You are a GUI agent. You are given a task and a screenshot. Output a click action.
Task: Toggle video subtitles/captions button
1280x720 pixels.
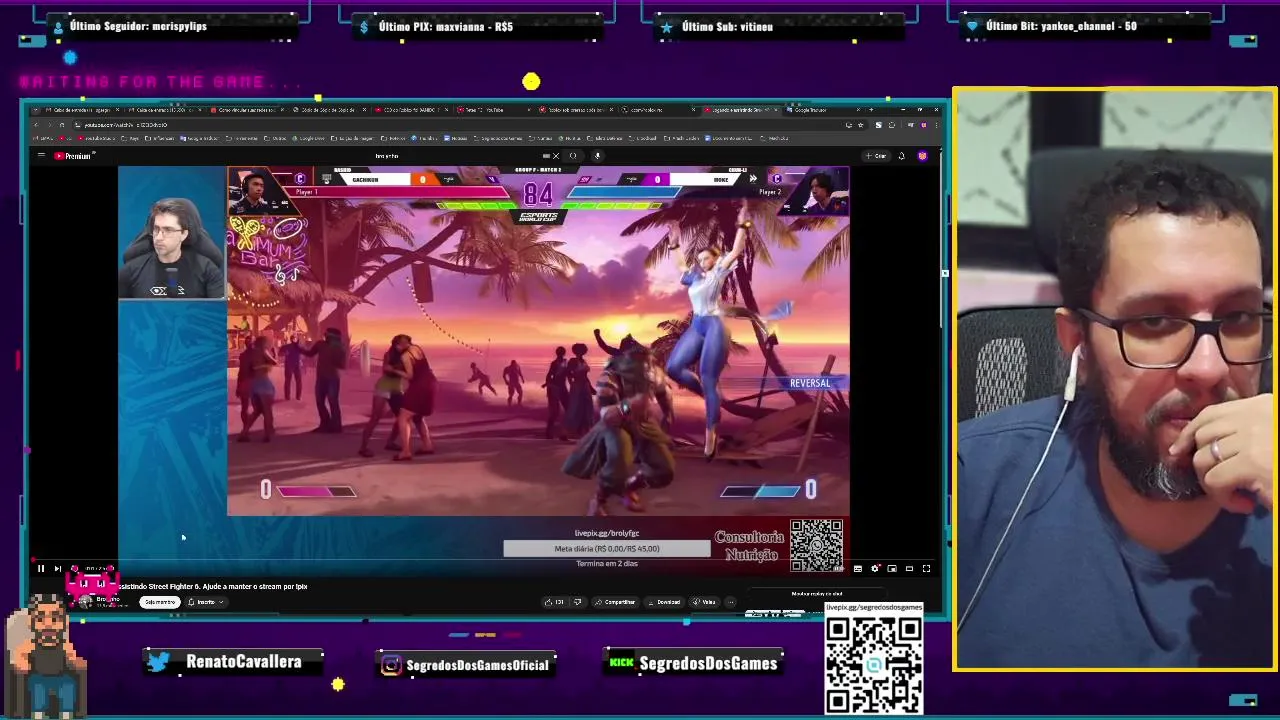[858, 569]
